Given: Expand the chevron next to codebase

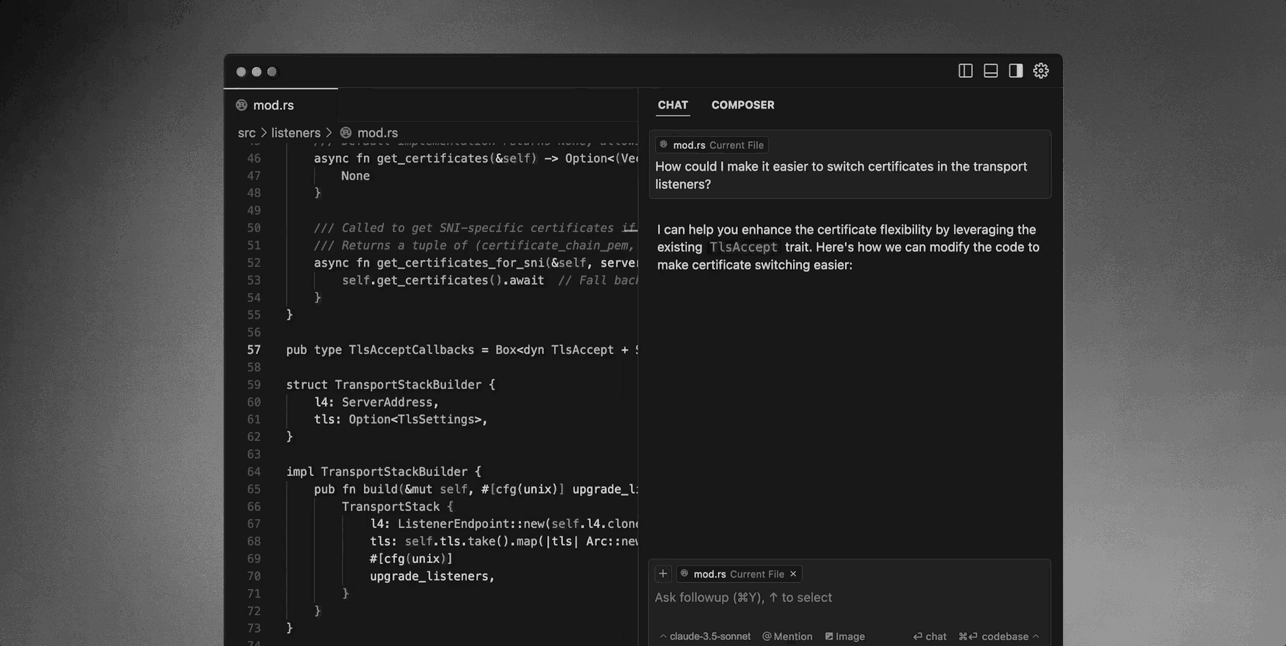Looking at the screenshot, I should click(x=1036, y=636).
